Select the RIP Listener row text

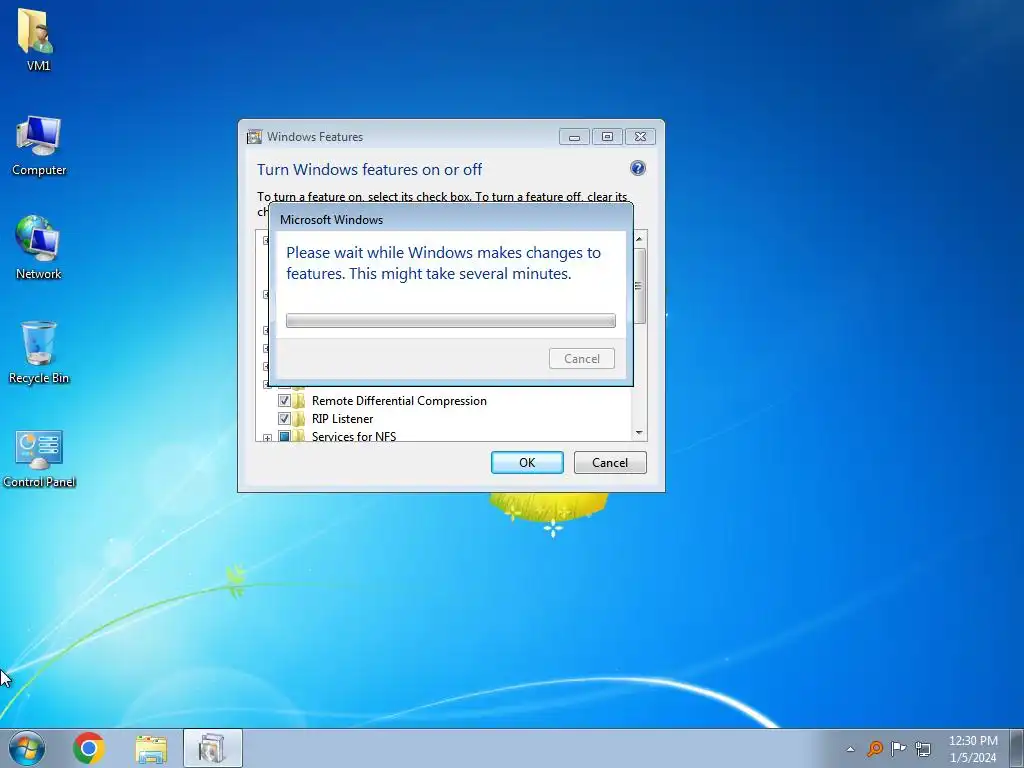coord(342,419)
